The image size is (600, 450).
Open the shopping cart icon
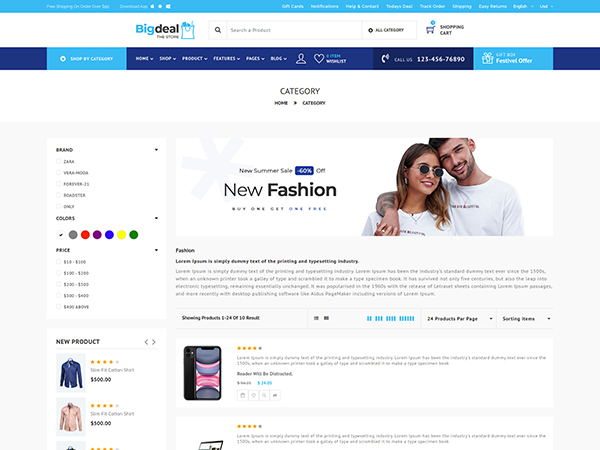[431, 30]
